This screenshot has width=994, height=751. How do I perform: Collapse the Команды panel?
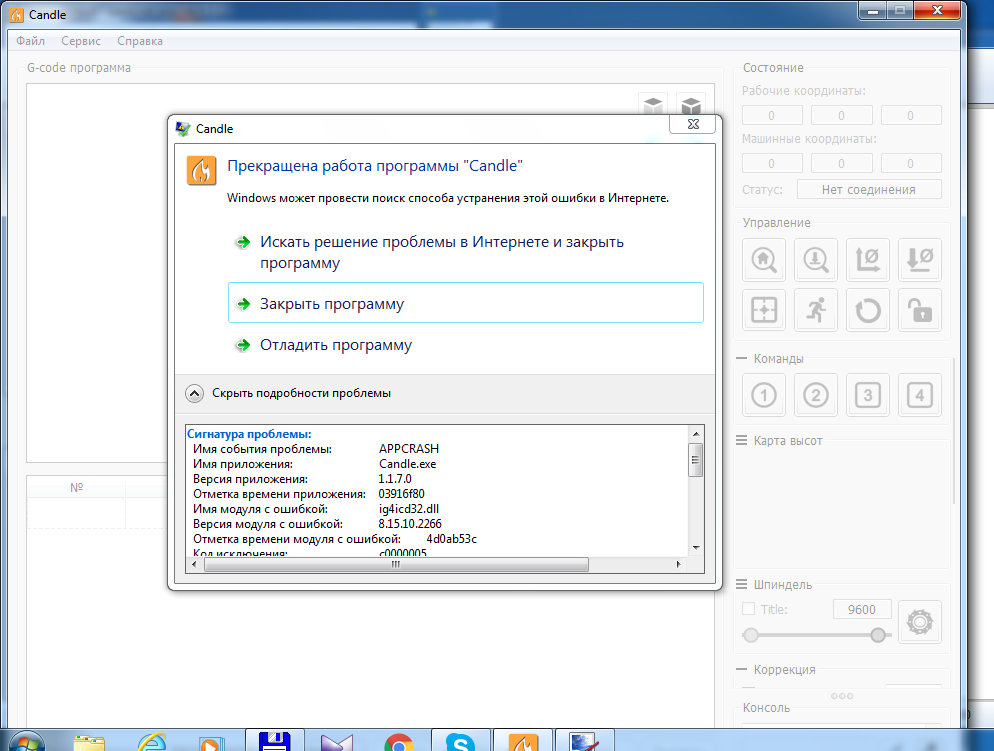coord(741,358)
